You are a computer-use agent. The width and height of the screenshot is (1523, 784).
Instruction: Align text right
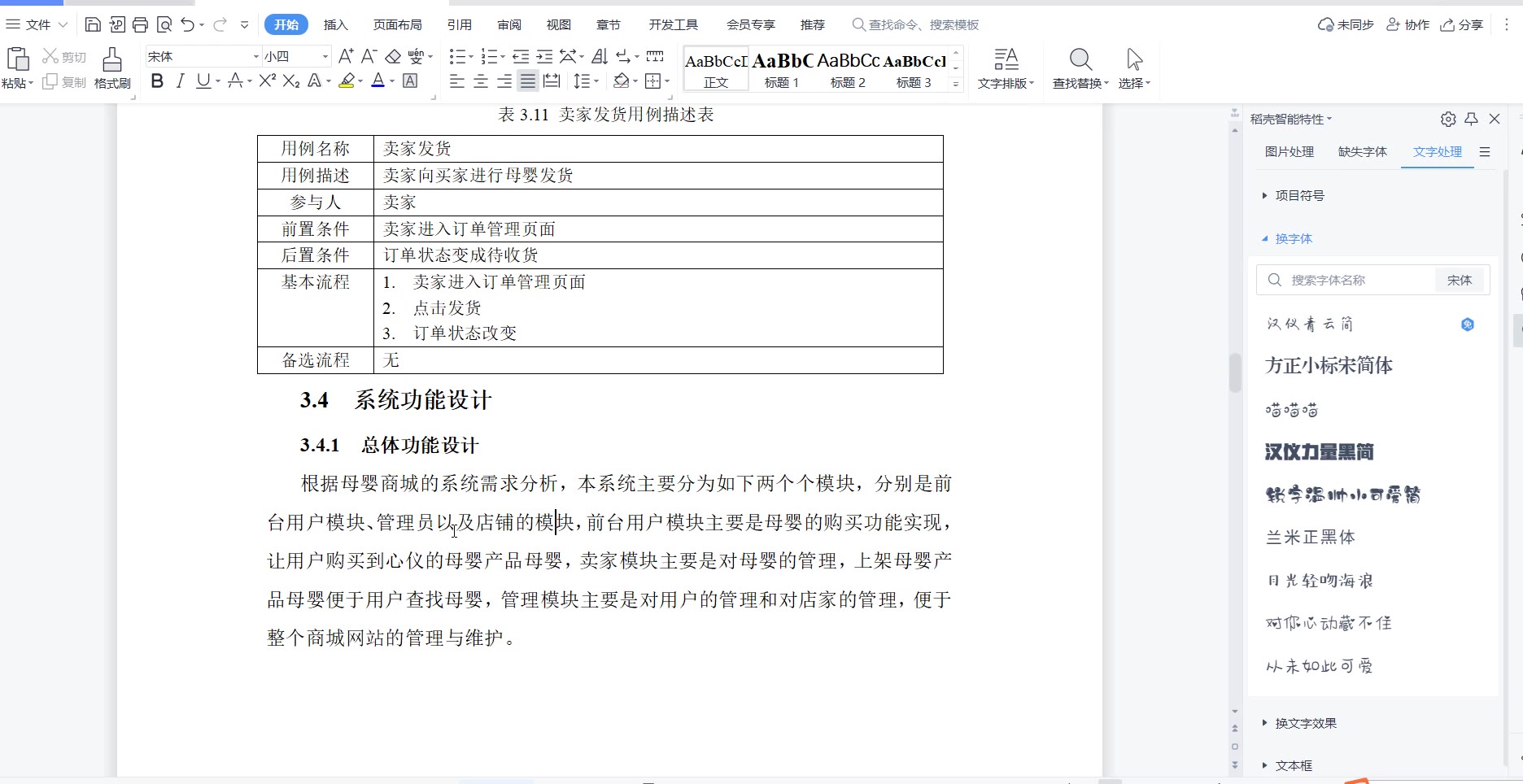[504, 81]
